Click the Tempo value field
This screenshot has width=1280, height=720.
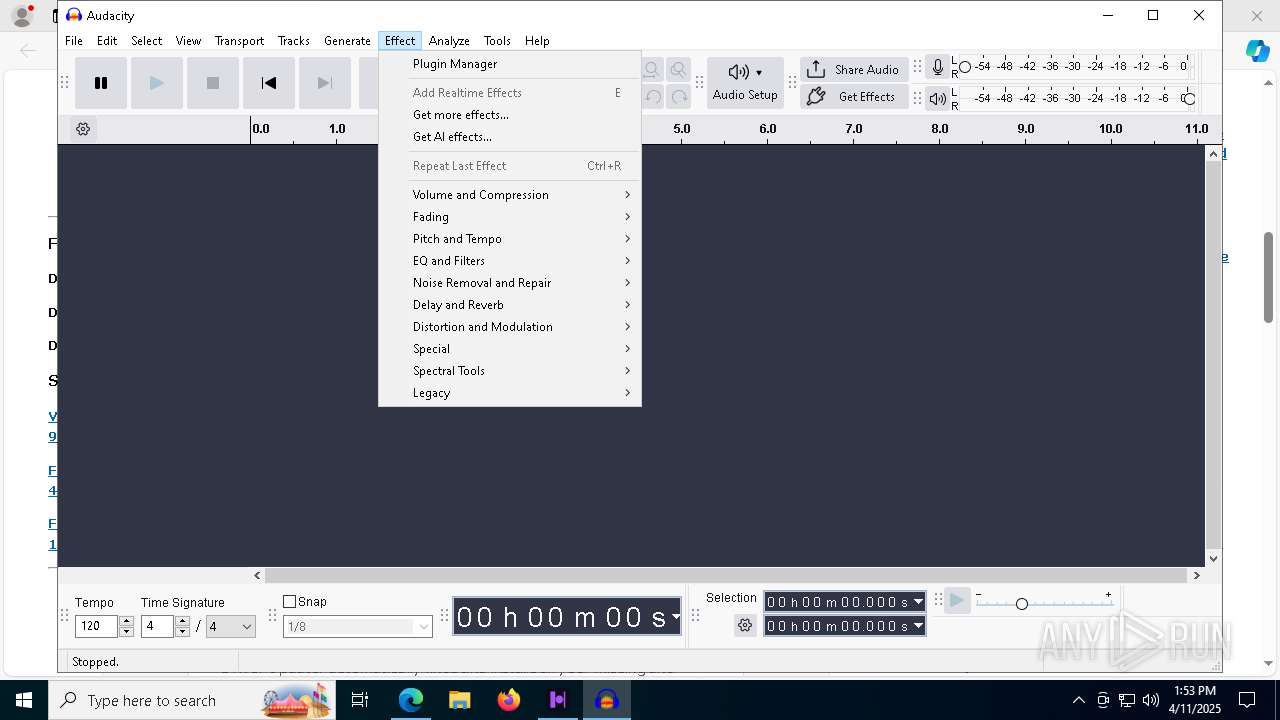click(96, 627)
